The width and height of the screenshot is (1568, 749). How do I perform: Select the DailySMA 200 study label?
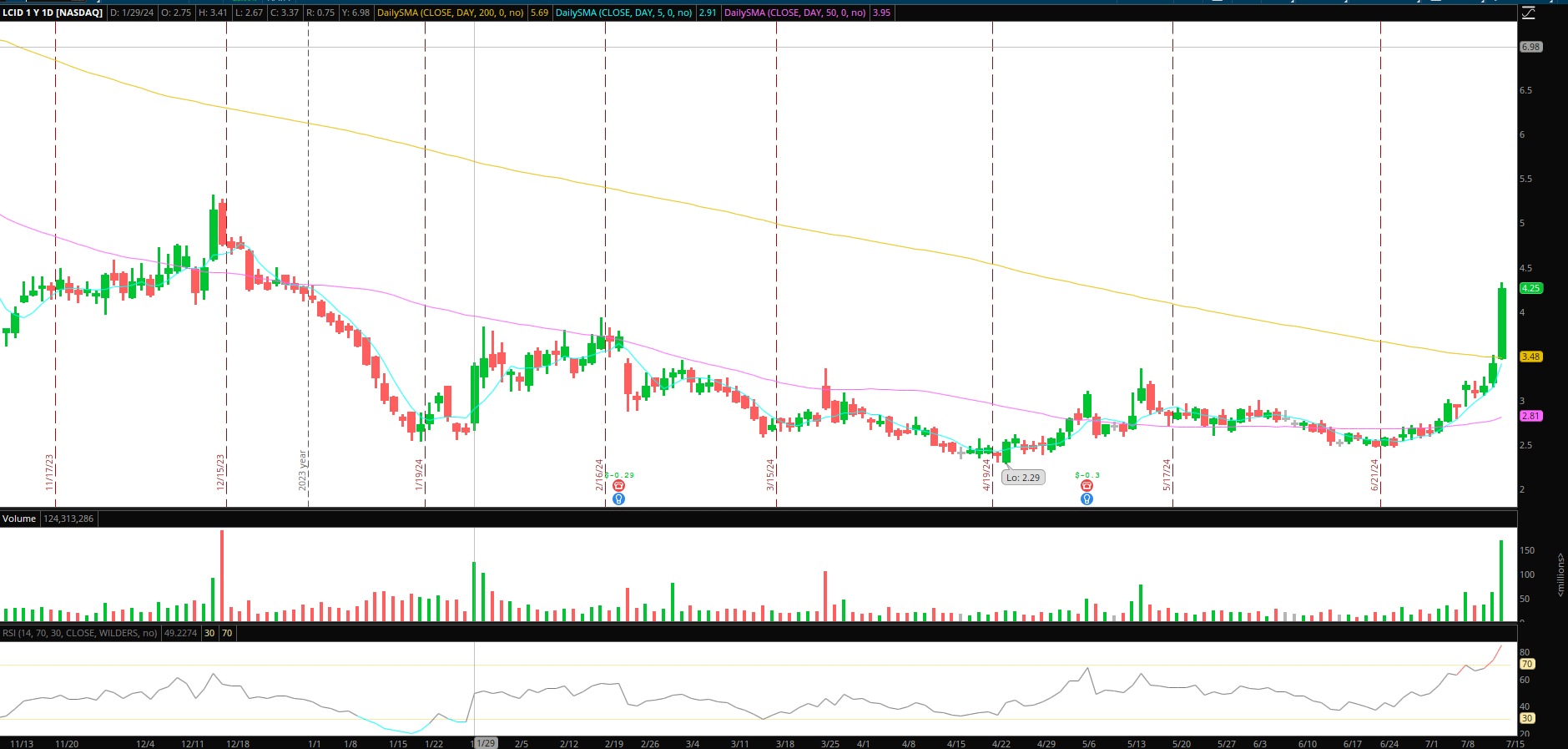(x=451, y=13)
